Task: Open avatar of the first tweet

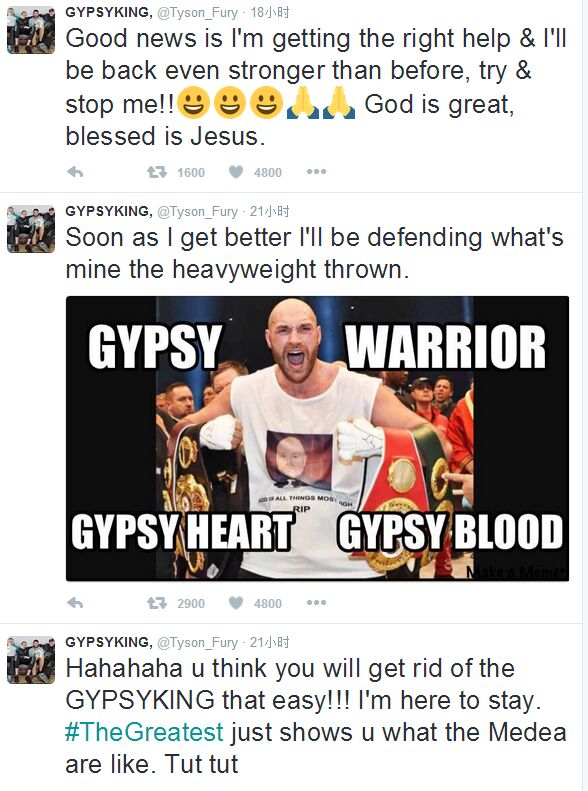Action: point(31,30)
